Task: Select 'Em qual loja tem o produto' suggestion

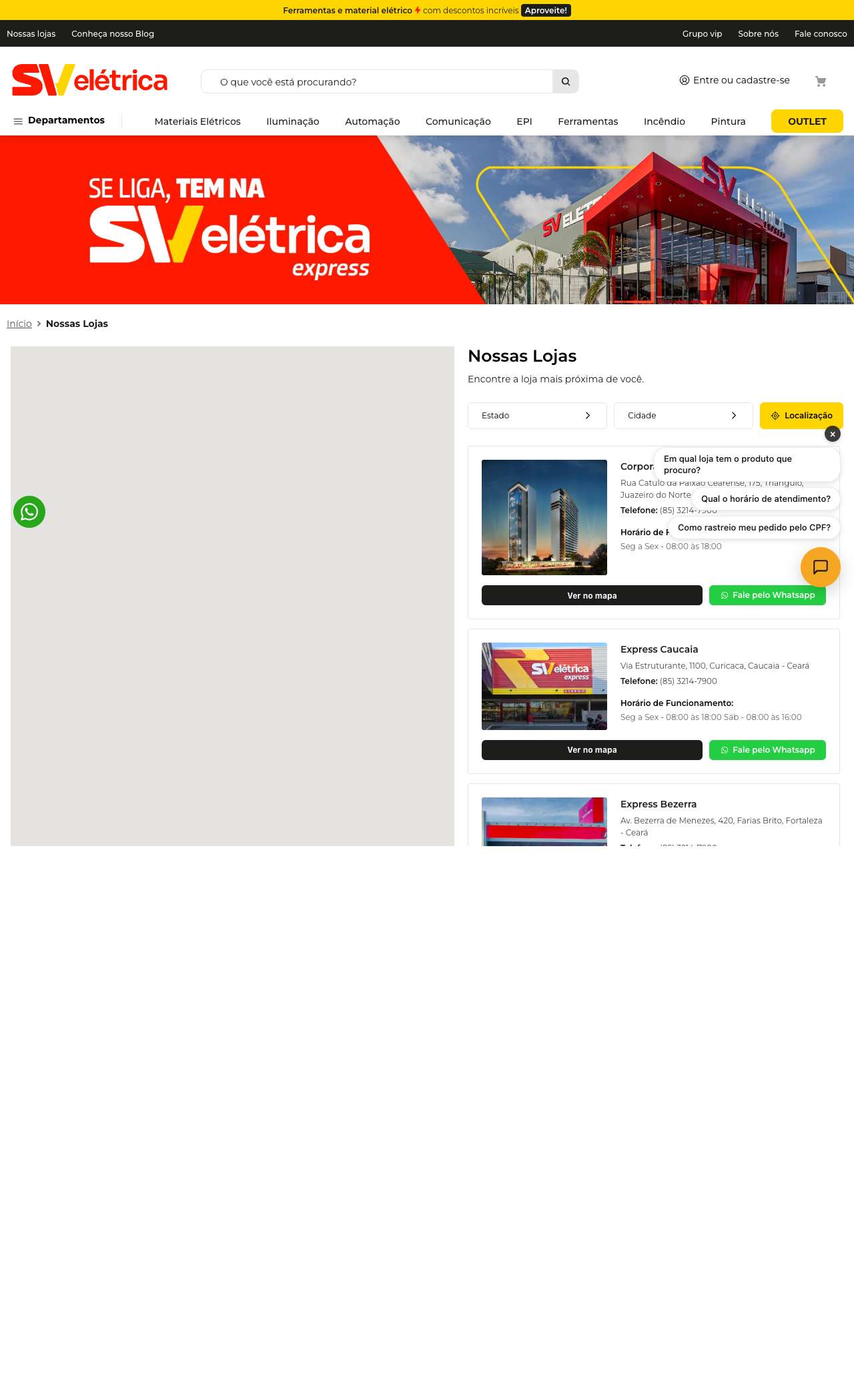Action: [x=747, y=464]
